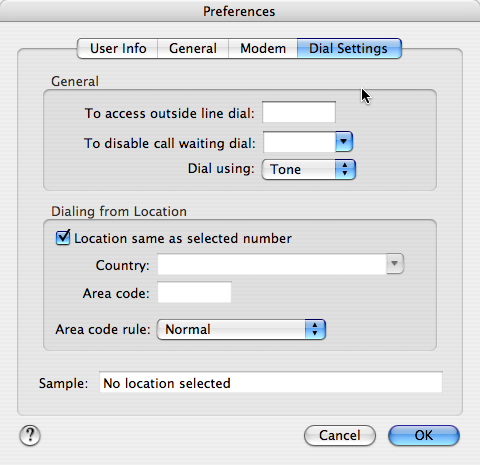
Task: Click the outside line dial field
Action: [299, 112]
